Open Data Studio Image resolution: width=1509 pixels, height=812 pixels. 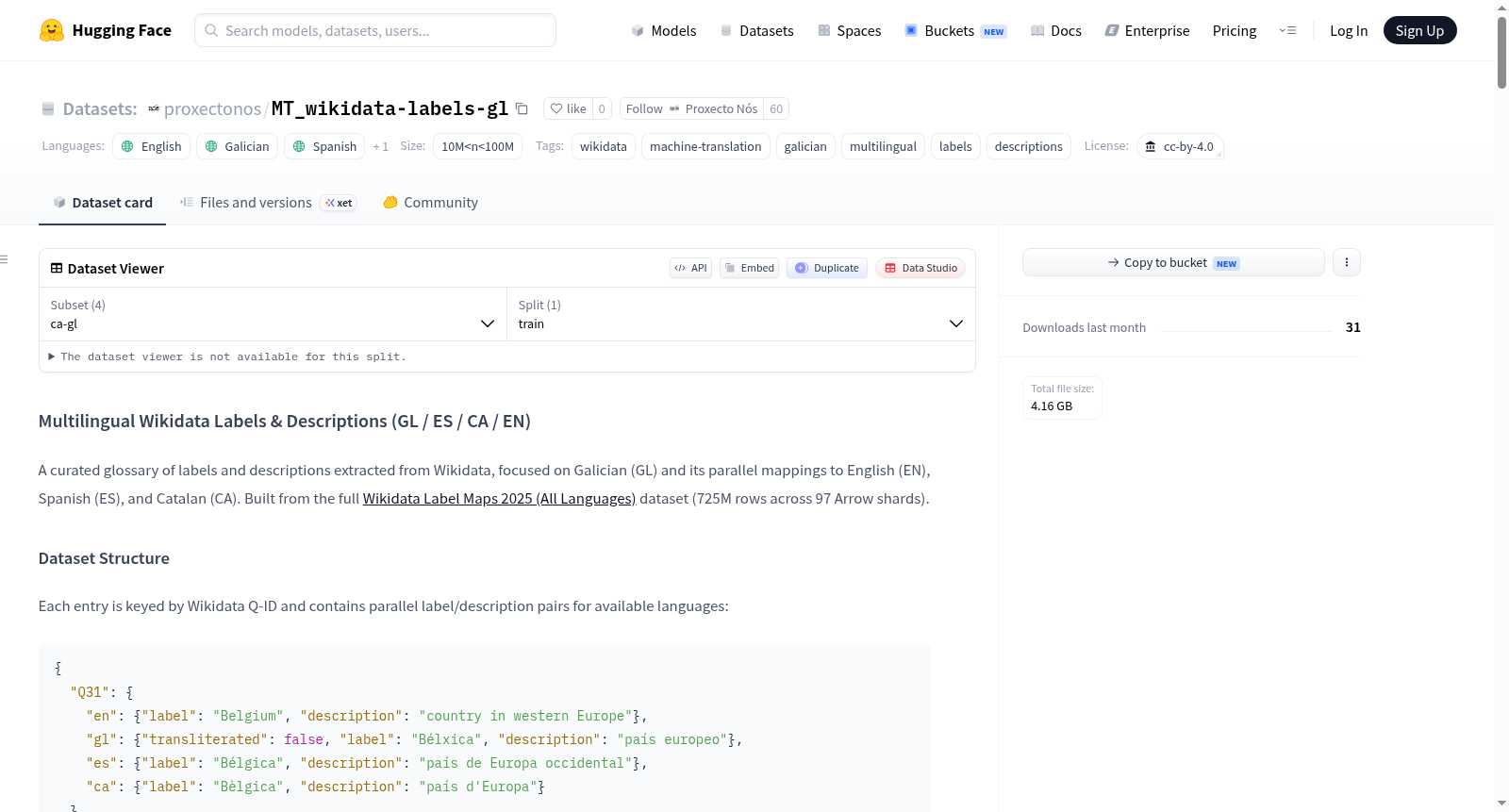click(x=920, y=268)
